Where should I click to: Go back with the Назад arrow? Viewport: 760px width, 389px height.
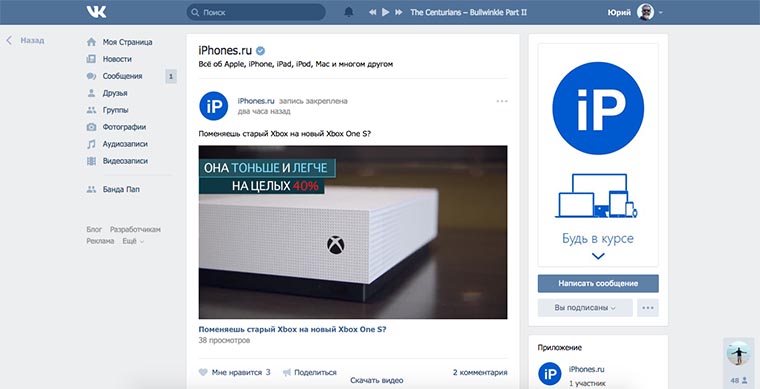[x=9, y=40]
